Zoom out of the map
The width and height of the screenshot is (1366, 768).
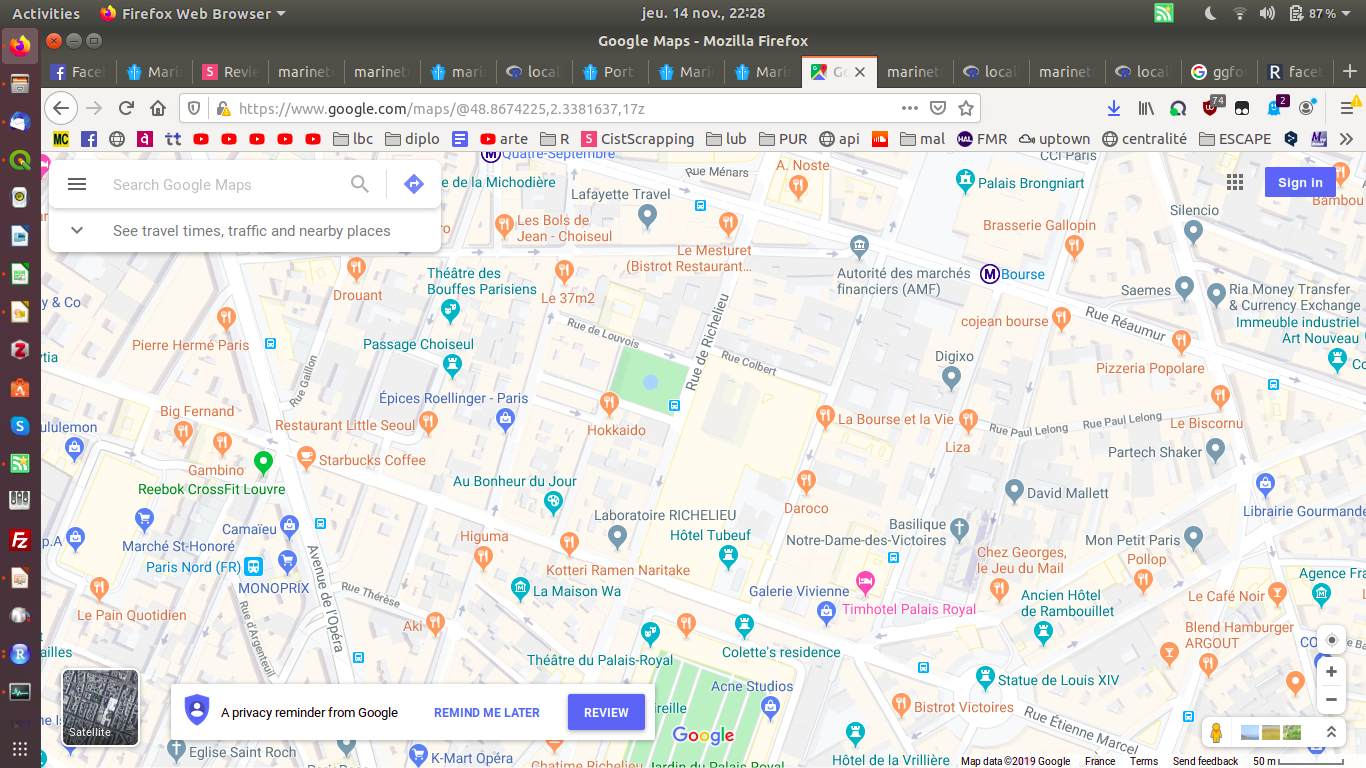click(x=1331, y=700)
